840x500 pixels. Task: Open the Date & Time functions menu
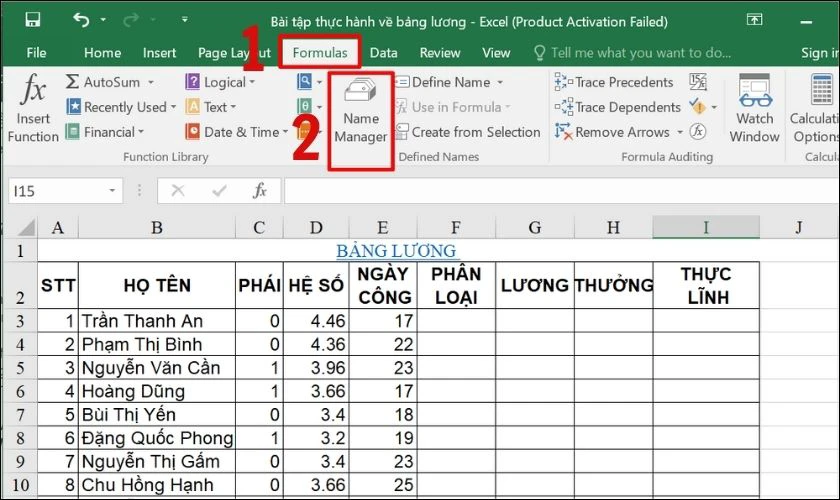(236, 132)
